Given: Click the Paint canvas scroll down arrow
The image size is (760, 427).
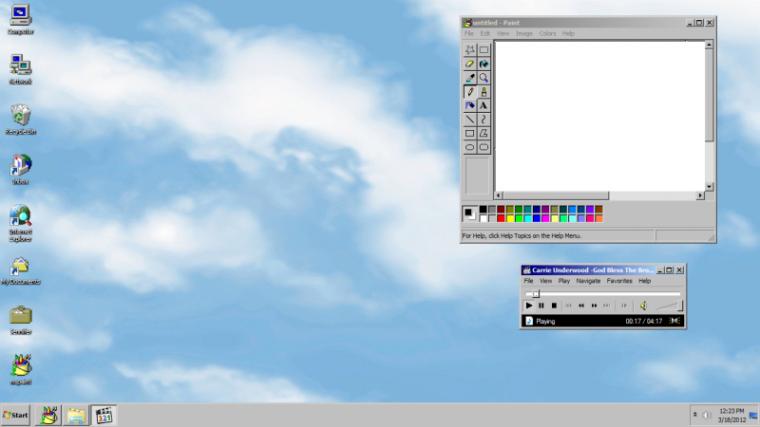Looking at the screenshot, I should [709, 187].
